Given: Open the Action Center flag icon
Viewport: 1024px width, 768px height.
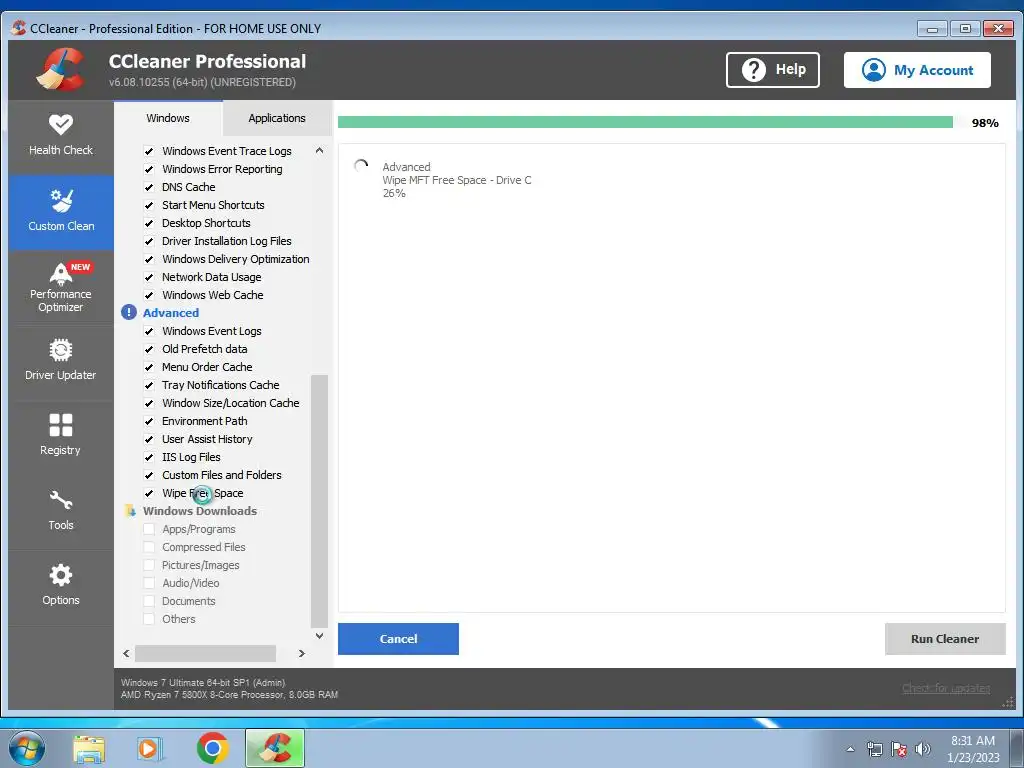Looking at the screenshot, I should pyautogui.click(x=899, y=749).
